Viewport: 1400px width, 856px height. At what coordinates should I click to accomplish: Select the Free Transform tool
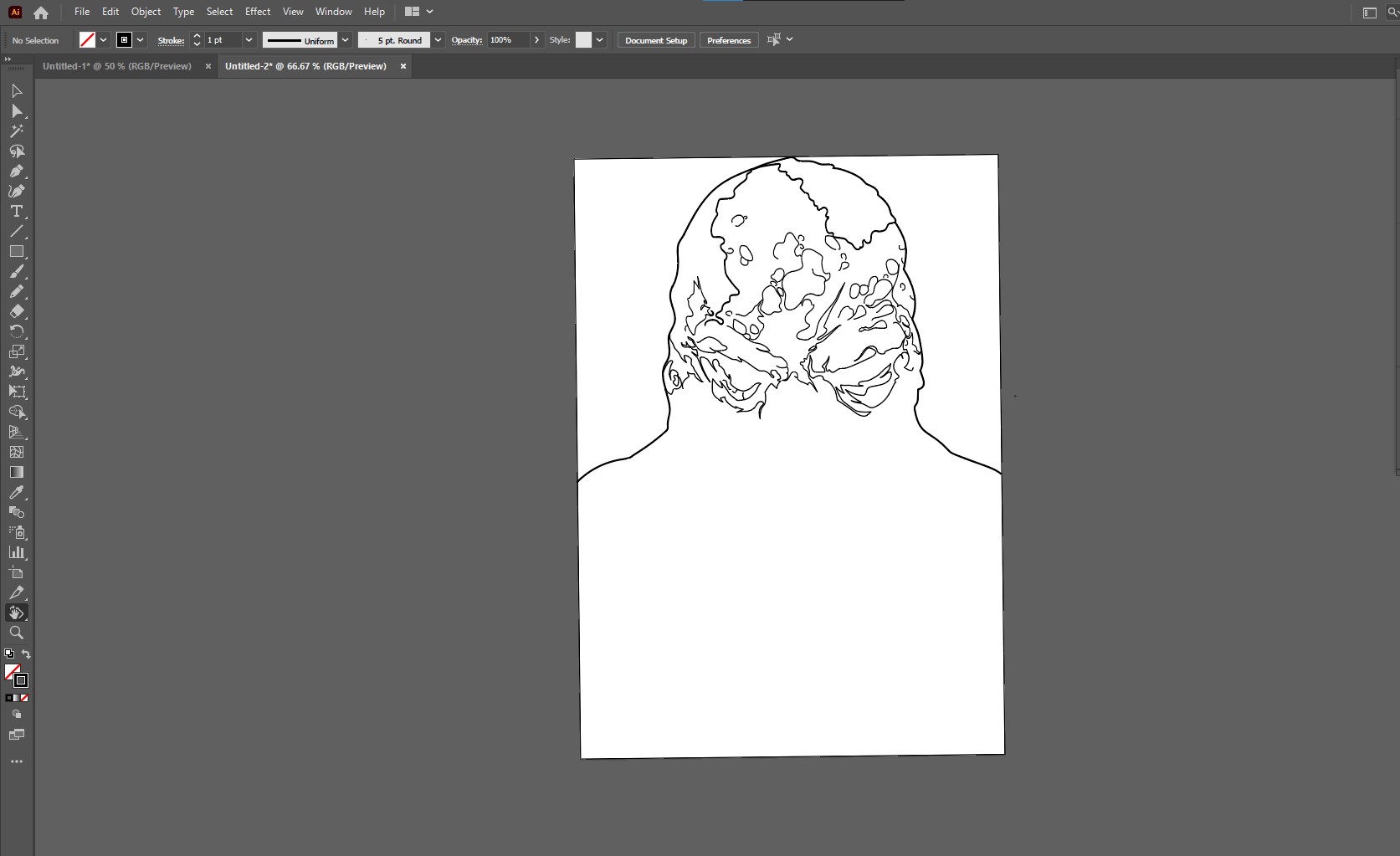tap(17, 392)
